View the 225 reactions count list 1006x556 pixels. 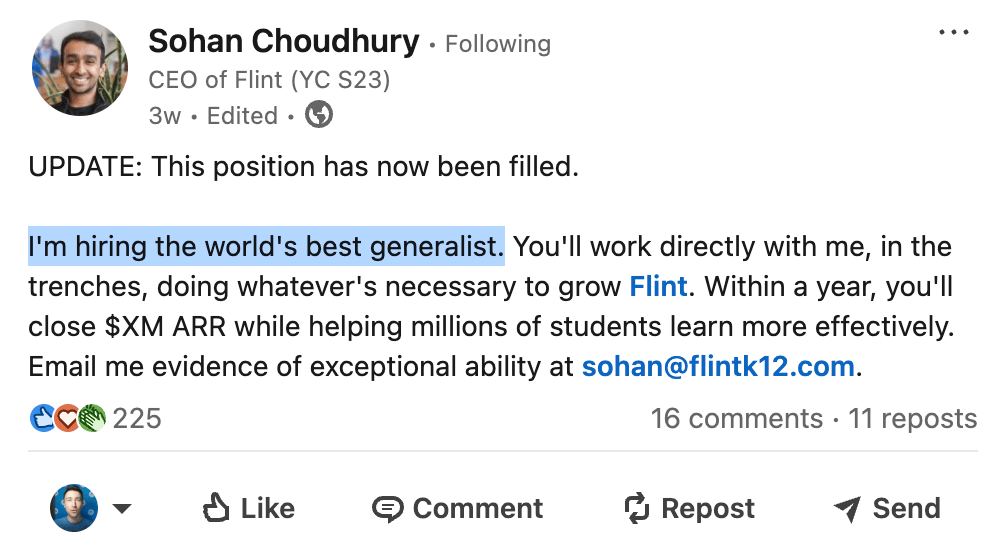tap(137, 418)
